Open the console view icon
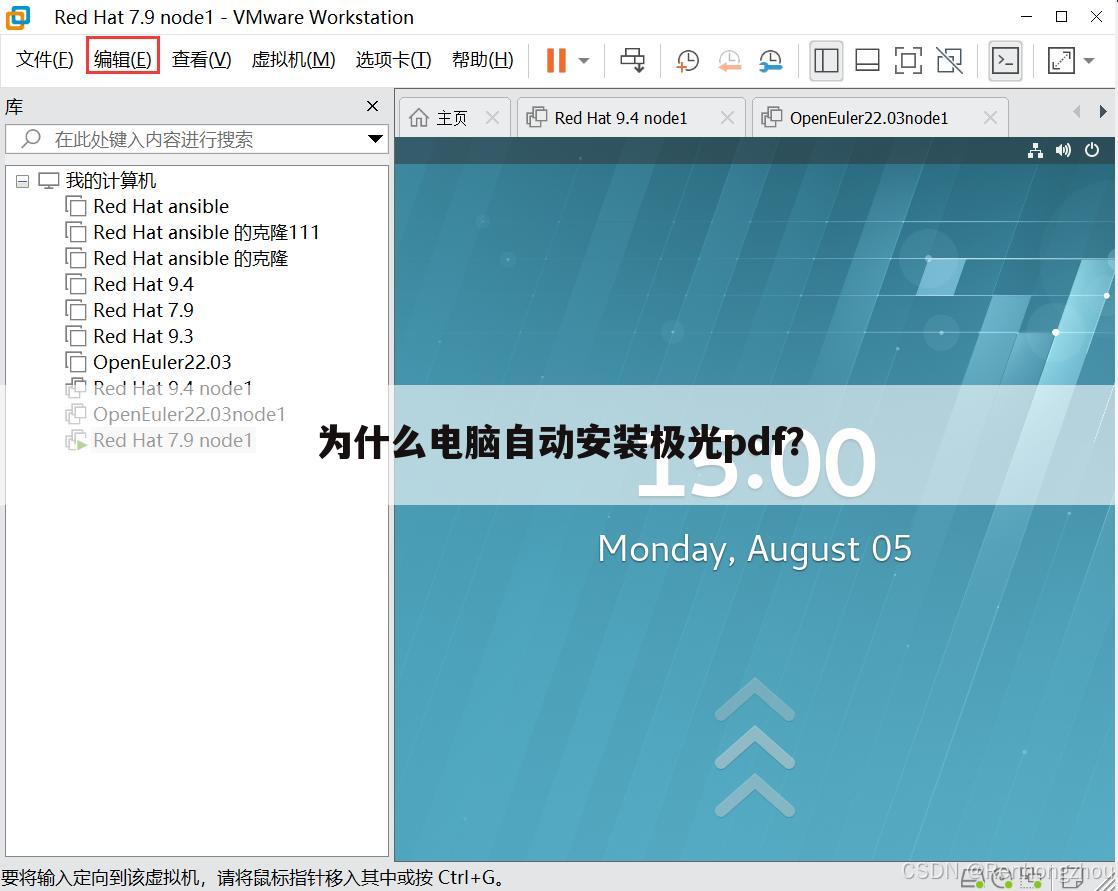This screenshot has width=1118, height=891. pyautogui.click(x=1005, y=60)
